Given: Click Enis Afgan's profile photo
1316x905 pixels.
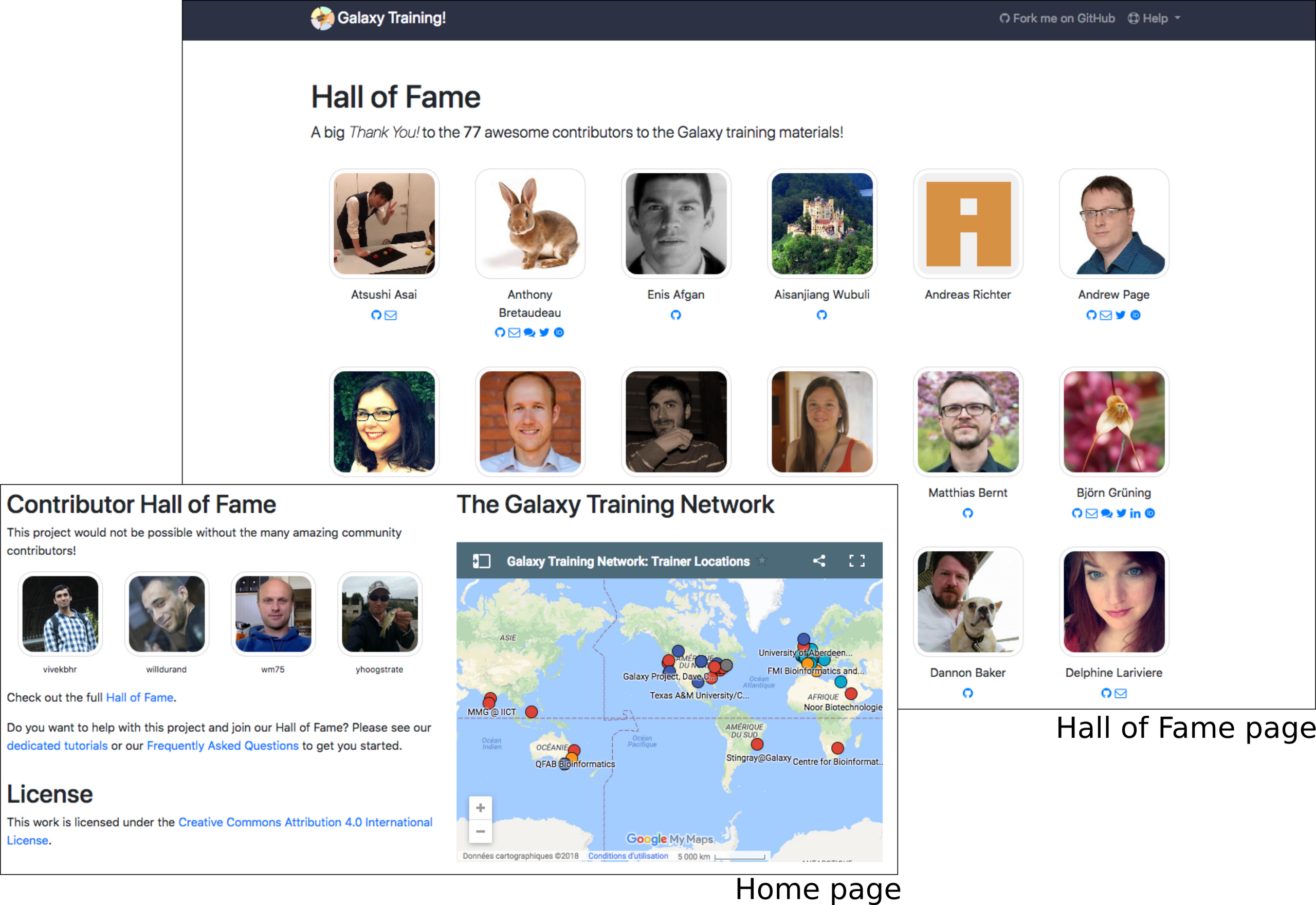Looking at the screenshot, I should (676, 223).
